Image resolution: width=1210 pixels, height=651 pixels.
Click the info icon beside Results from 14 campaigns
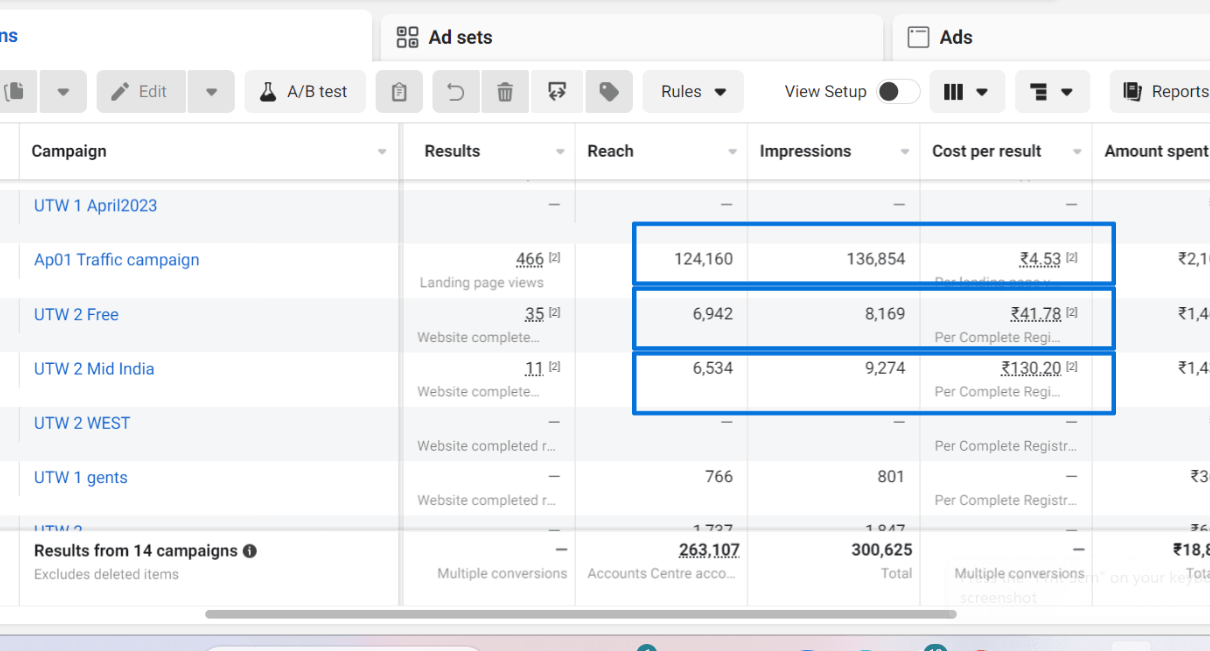(250, 551)
